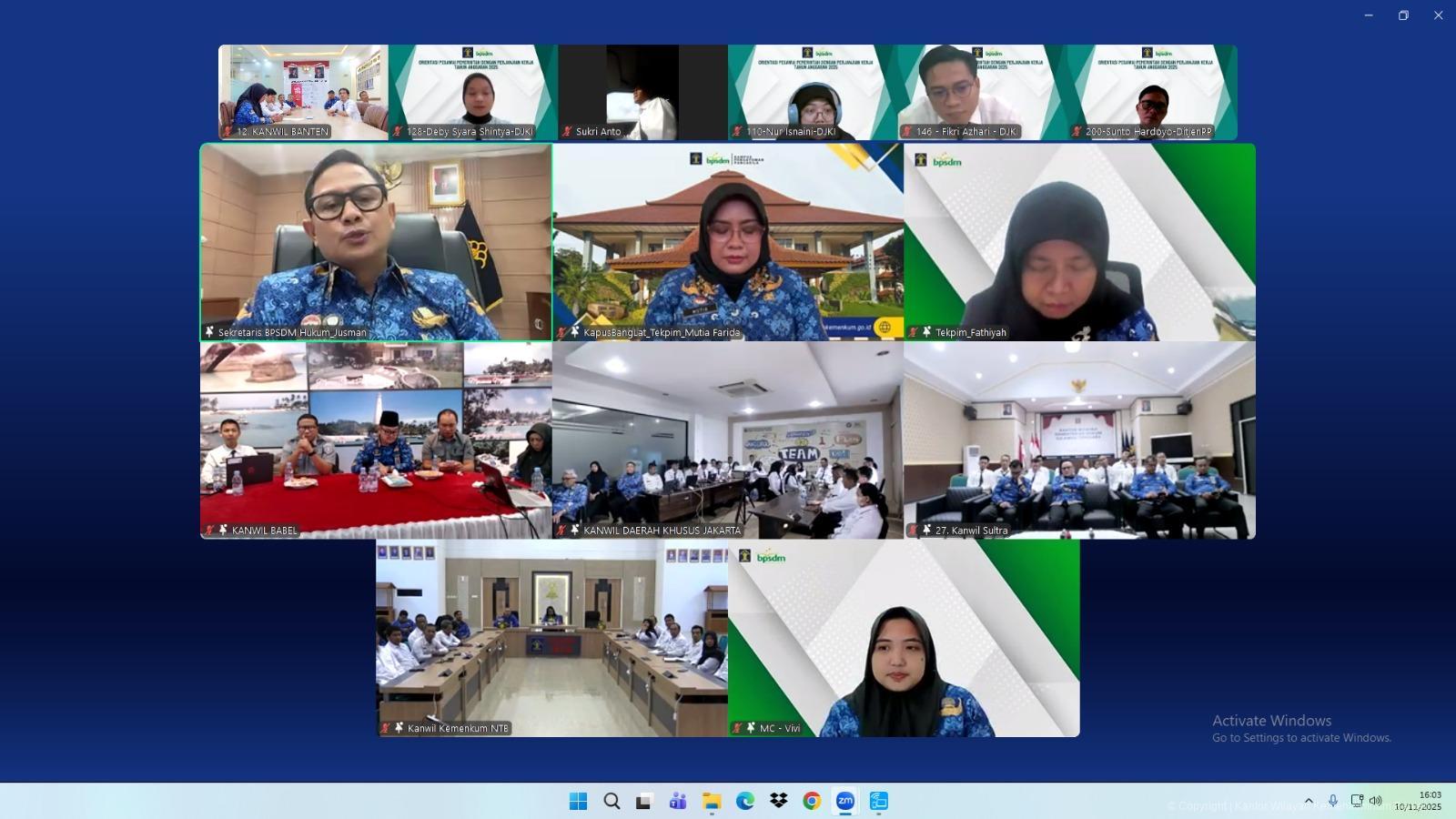The width and height of the screenshot is (1456, 819).
Task: Open Microsoft Teams chat icon
Action: coord(678,801)
